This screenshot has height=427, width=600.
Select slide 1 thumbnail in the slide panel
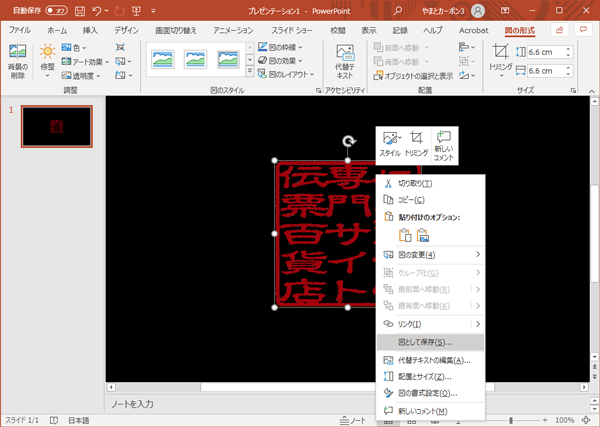[x=56, y=128]
